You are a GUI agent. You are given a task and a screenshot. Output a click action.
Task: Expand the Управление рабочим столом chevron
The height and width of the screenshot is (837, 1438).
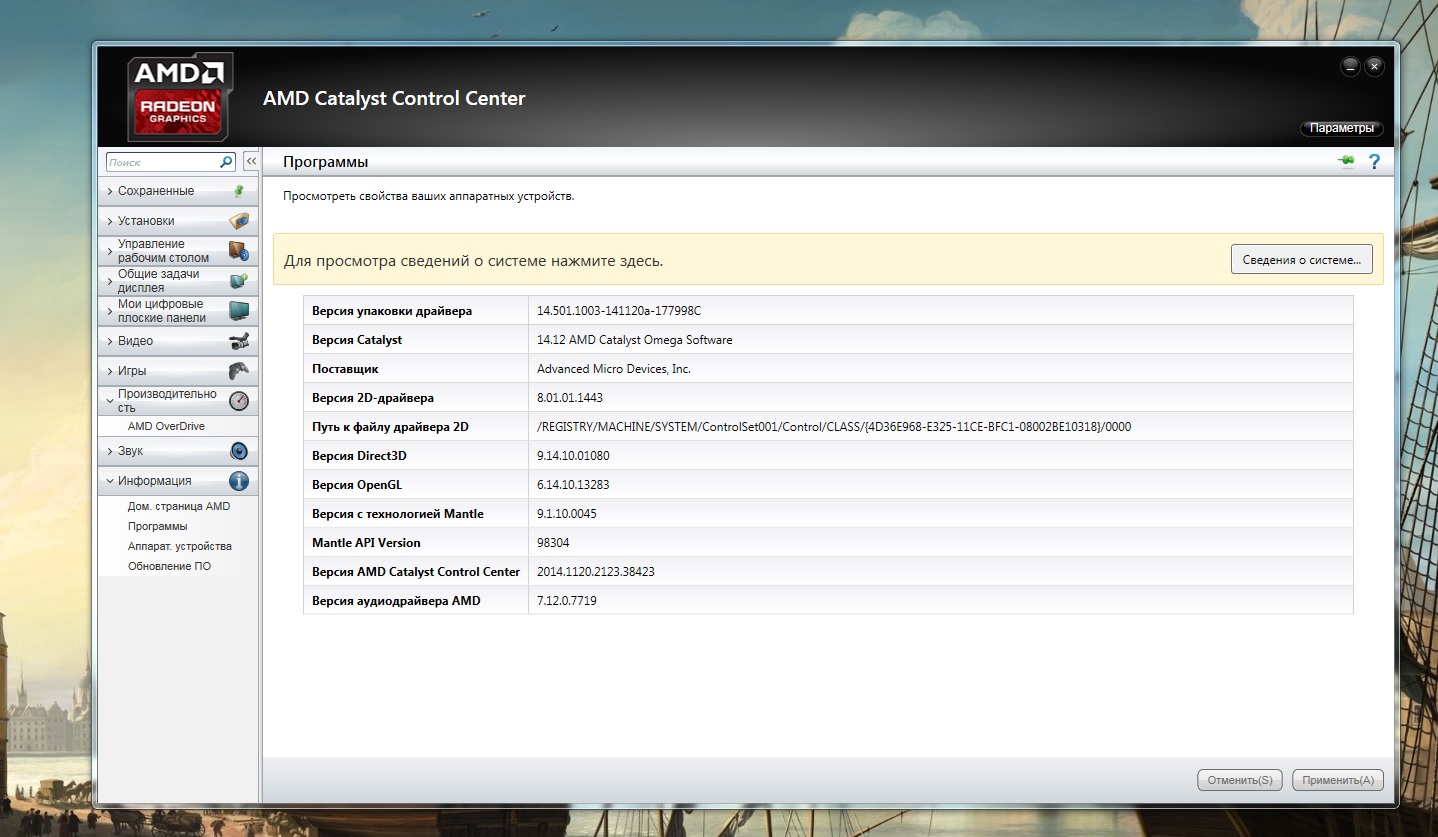pos(110,251)
